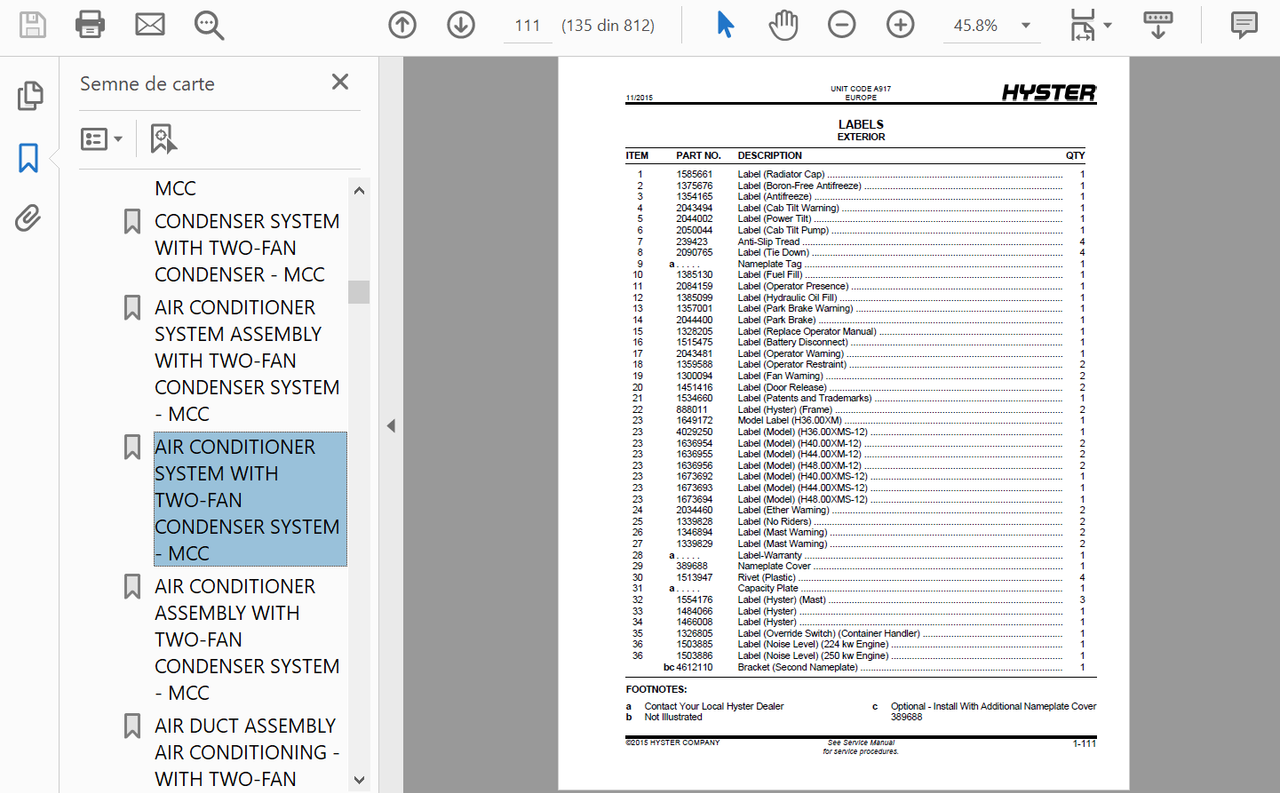Zoom out with minus button
Viewport: 1280px width, 793px height.
842,25
